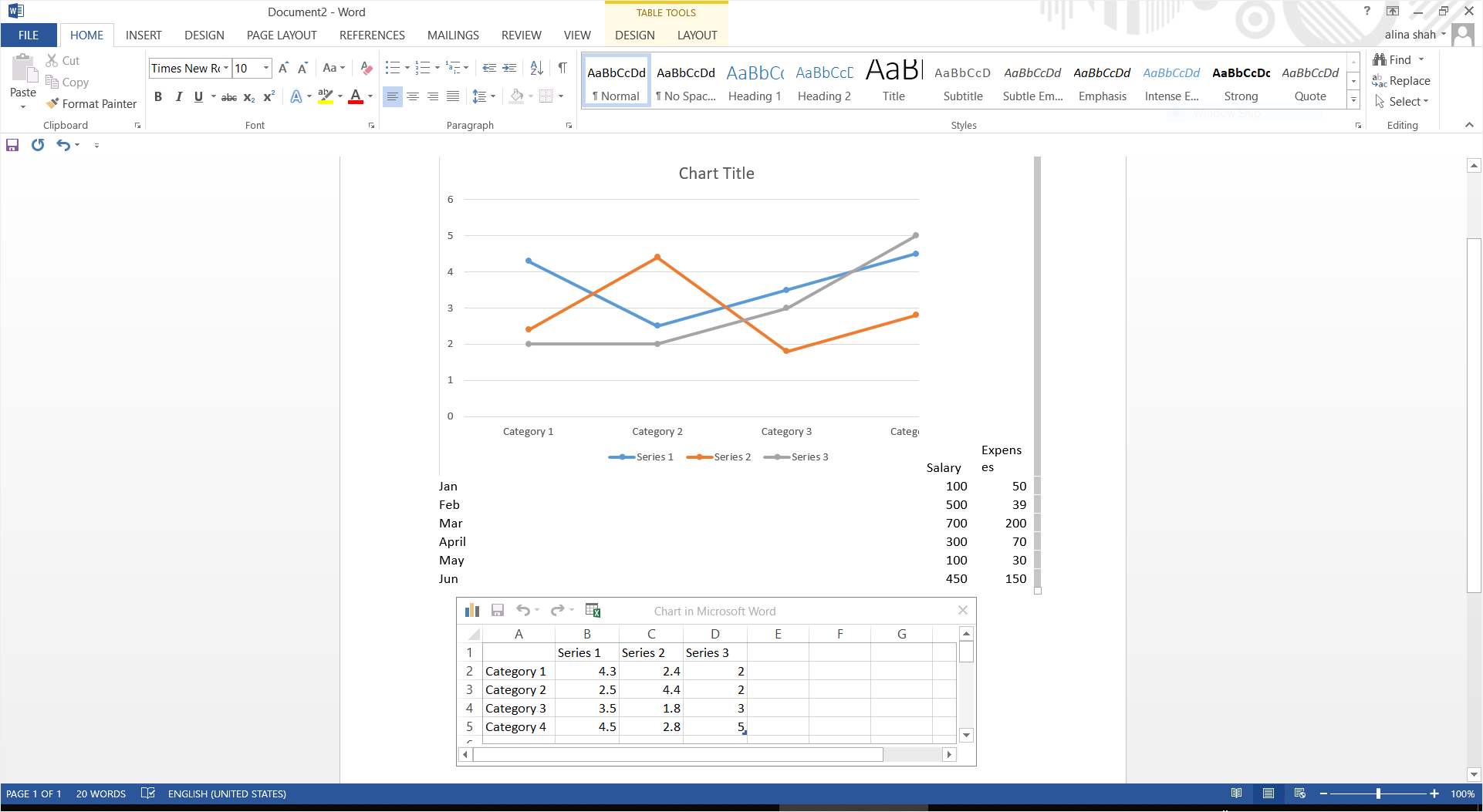
Task: Collapse the ribbon
Action: pyautogui.click(x=1469, y=125)
